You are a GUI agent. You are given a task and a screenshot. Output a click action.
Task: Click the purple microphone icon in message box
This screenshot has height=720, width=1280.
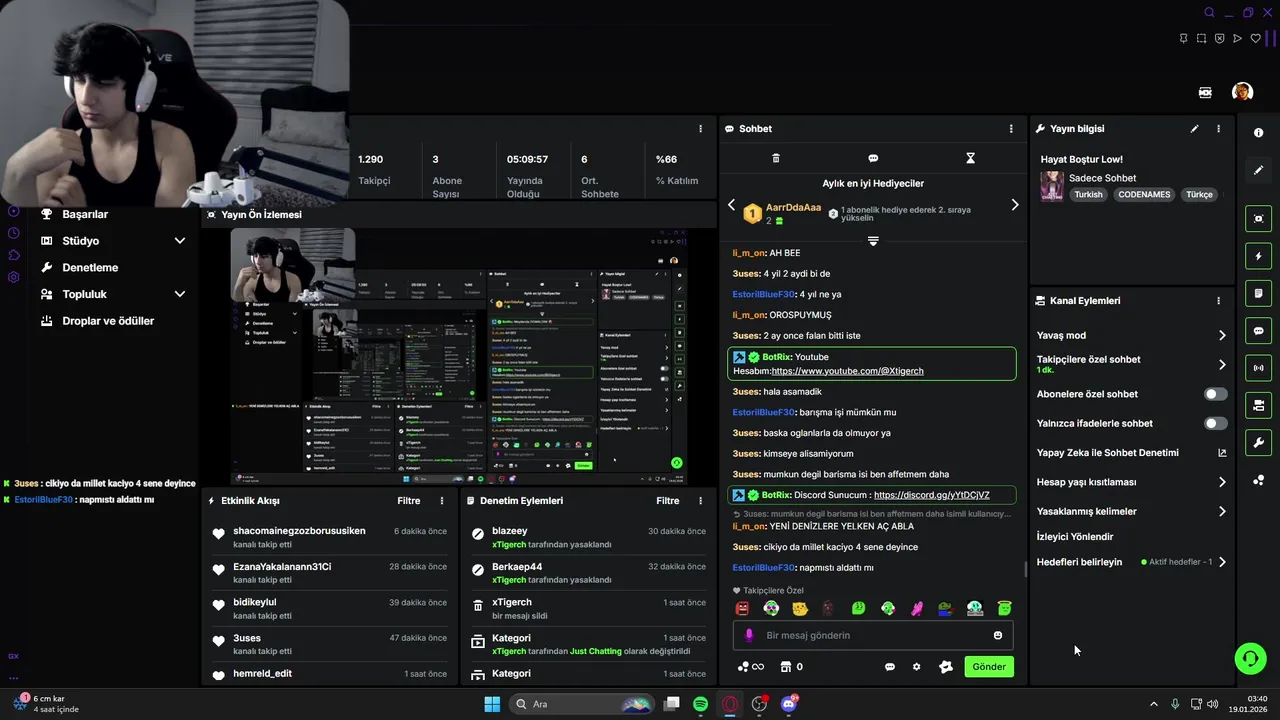749,635
